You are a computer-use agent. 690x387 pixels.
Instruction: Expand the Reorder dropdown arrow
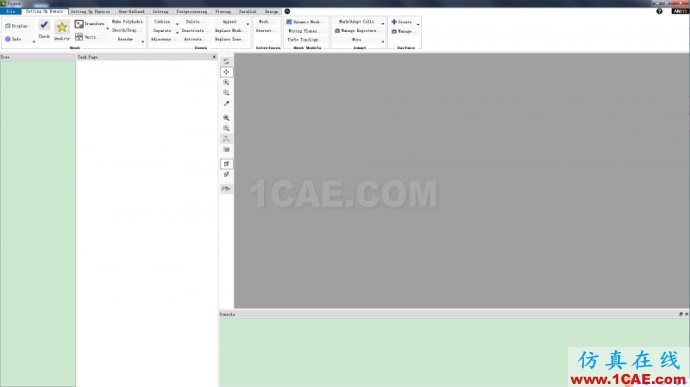tap(143, 41)
